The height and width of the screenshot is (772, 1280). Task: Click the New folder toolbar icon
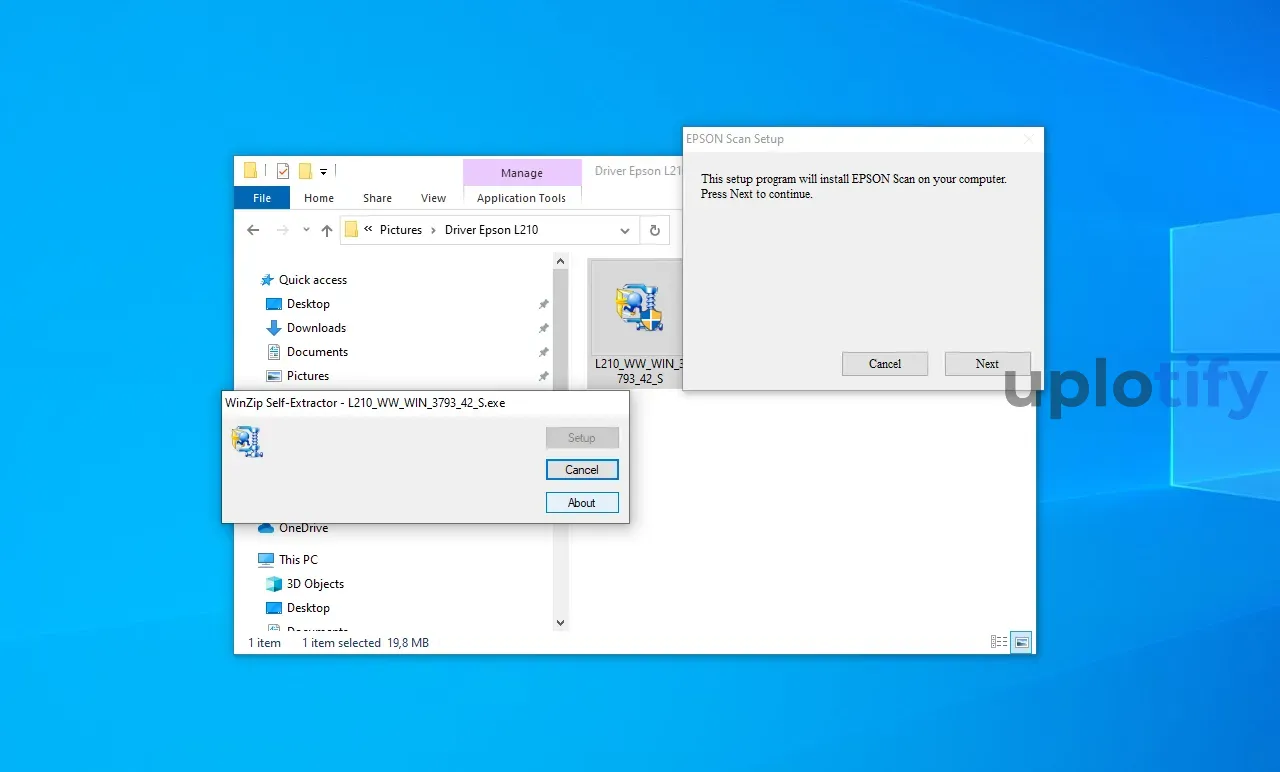pyautogui.click(x=305, y=170)
